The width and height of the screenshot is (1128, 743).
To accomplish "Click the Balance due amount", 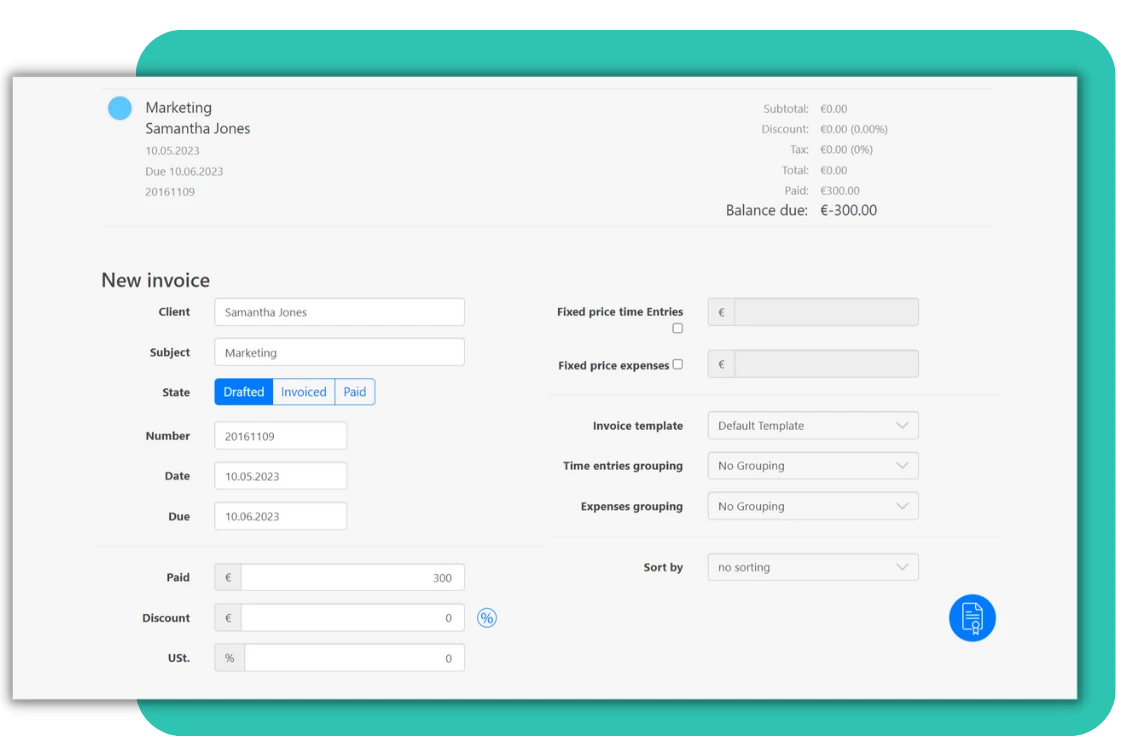I will [x=849, y=210].
